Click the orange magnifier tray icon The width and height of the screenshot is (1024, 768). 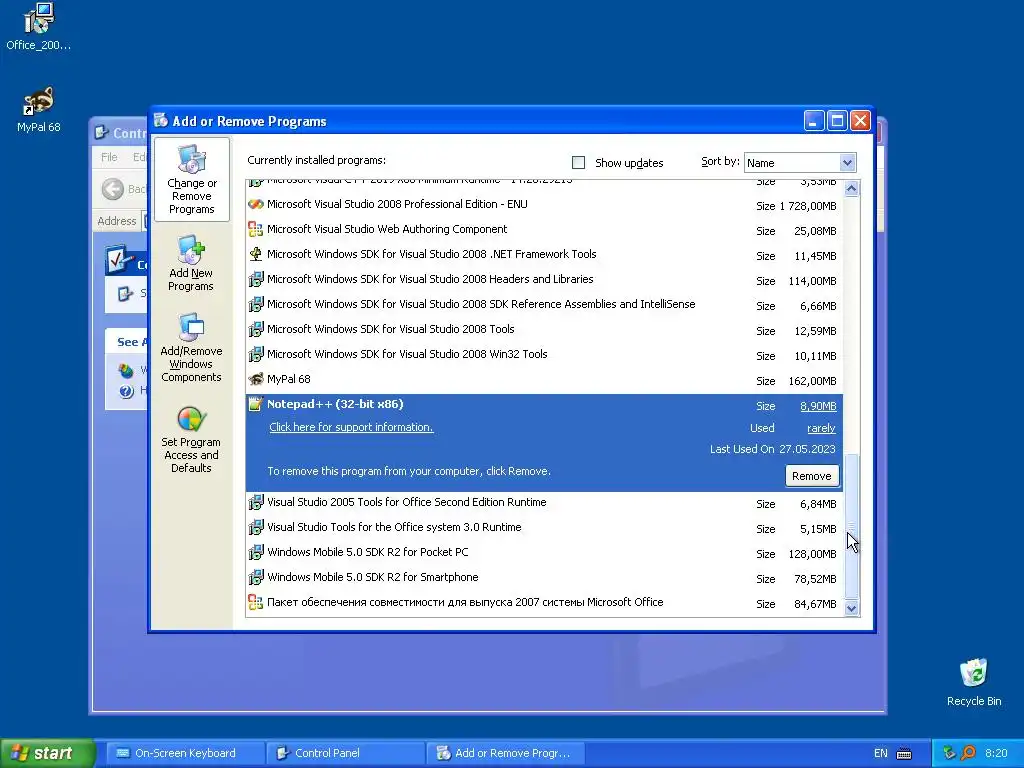point(968,753)
